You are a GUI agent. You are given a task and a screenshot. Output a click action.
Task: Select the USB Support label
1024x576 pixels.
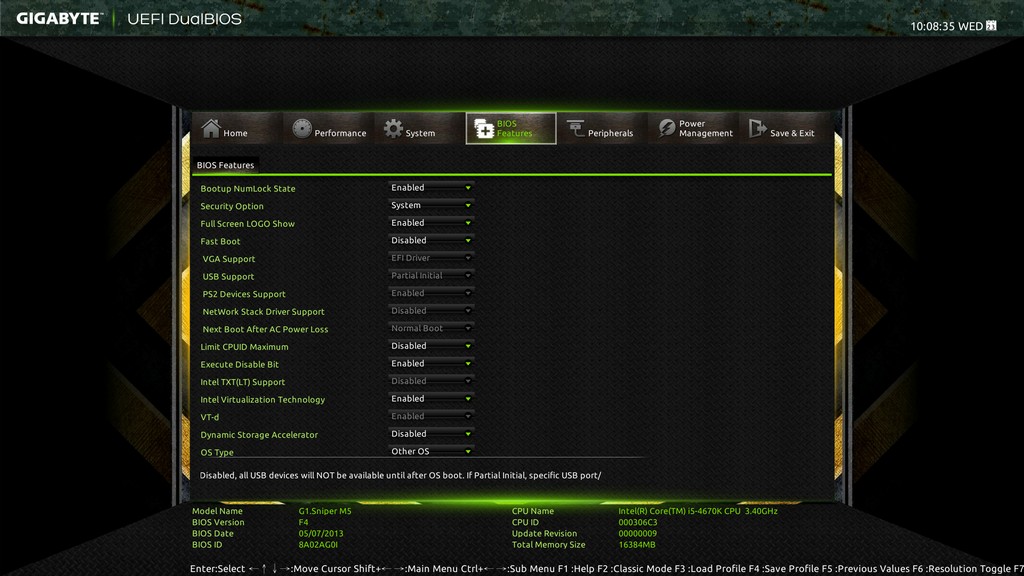[x=228, y=276]
